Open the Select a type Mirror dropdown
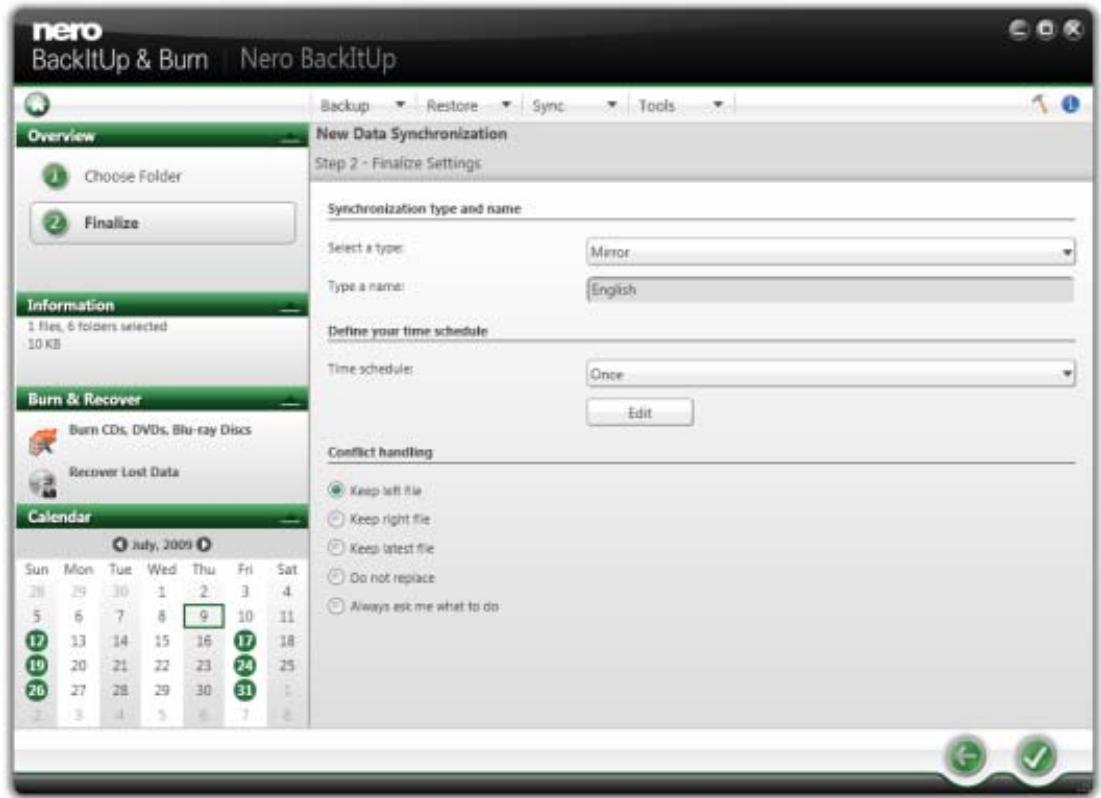 pyautogui.click(x=830, y=252)
